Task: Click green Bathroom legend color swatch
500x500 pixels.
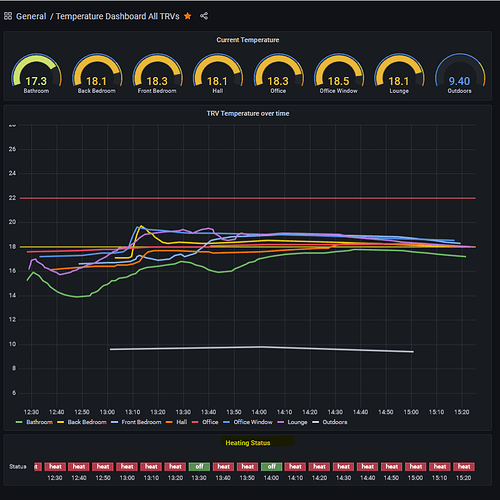Action: [19, 422]
